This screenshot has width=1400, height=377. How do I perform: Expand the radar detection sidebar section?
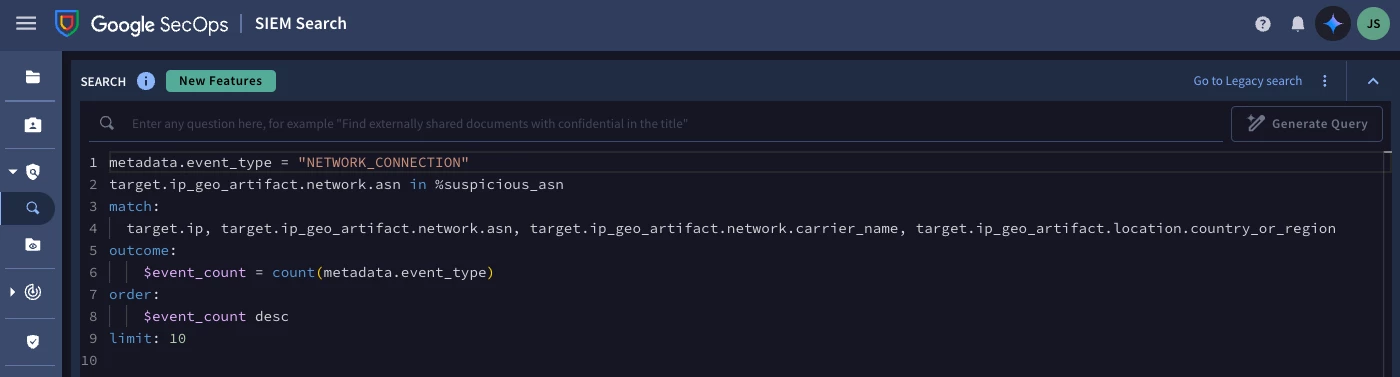pos(13,292)
